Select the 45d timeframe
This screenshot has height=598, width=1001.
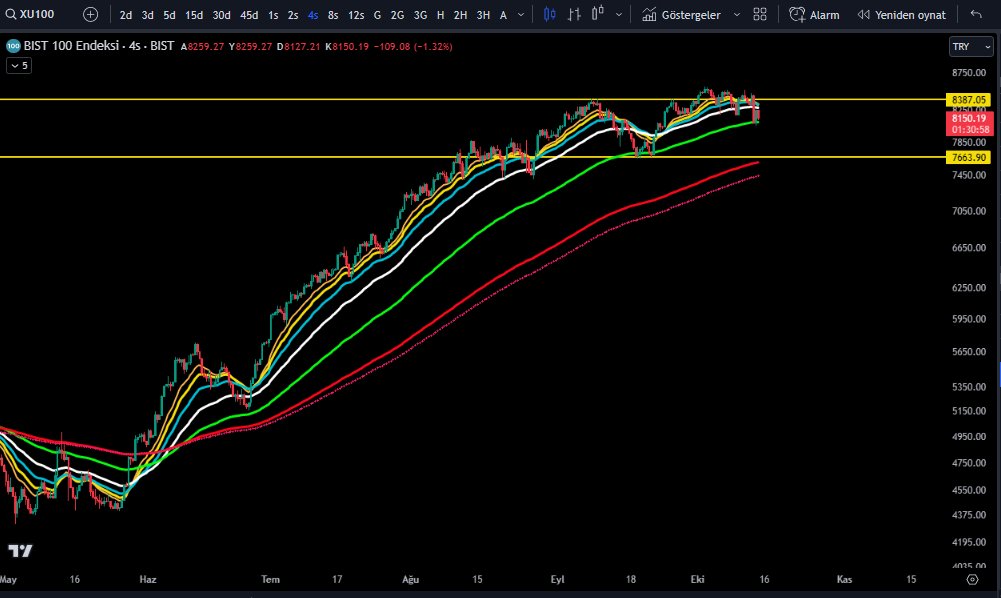[249, 15]
